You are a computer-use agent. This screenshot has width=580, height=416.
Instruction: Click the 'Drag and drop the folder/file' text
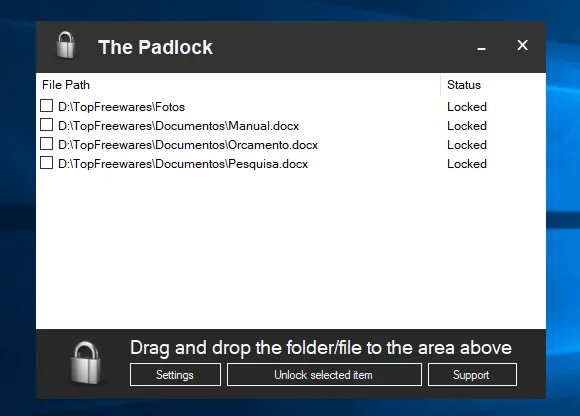[321, 348]
